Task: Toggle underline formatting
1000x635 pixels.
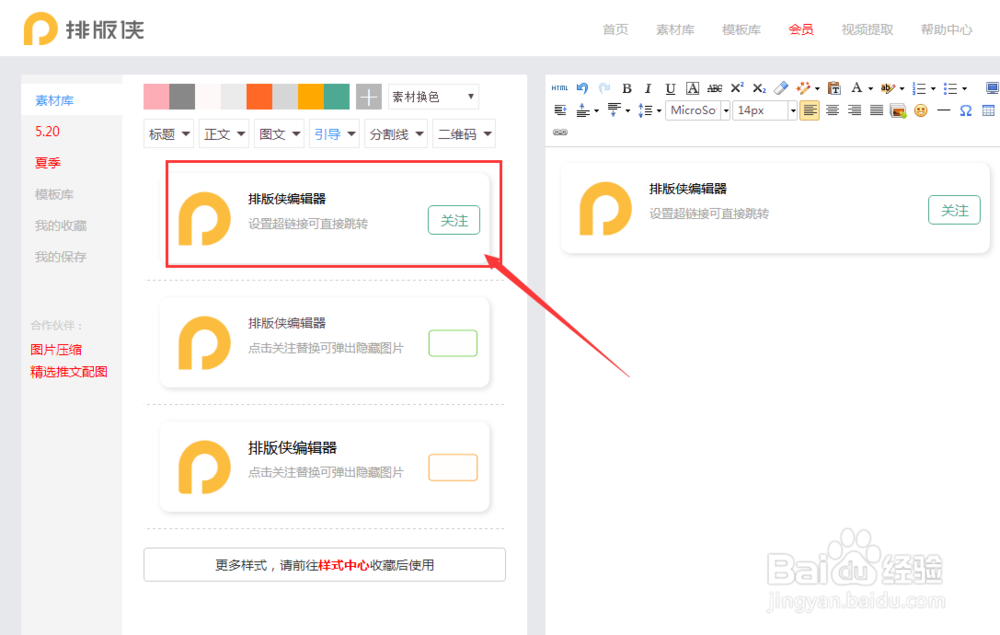Action: 670,88
